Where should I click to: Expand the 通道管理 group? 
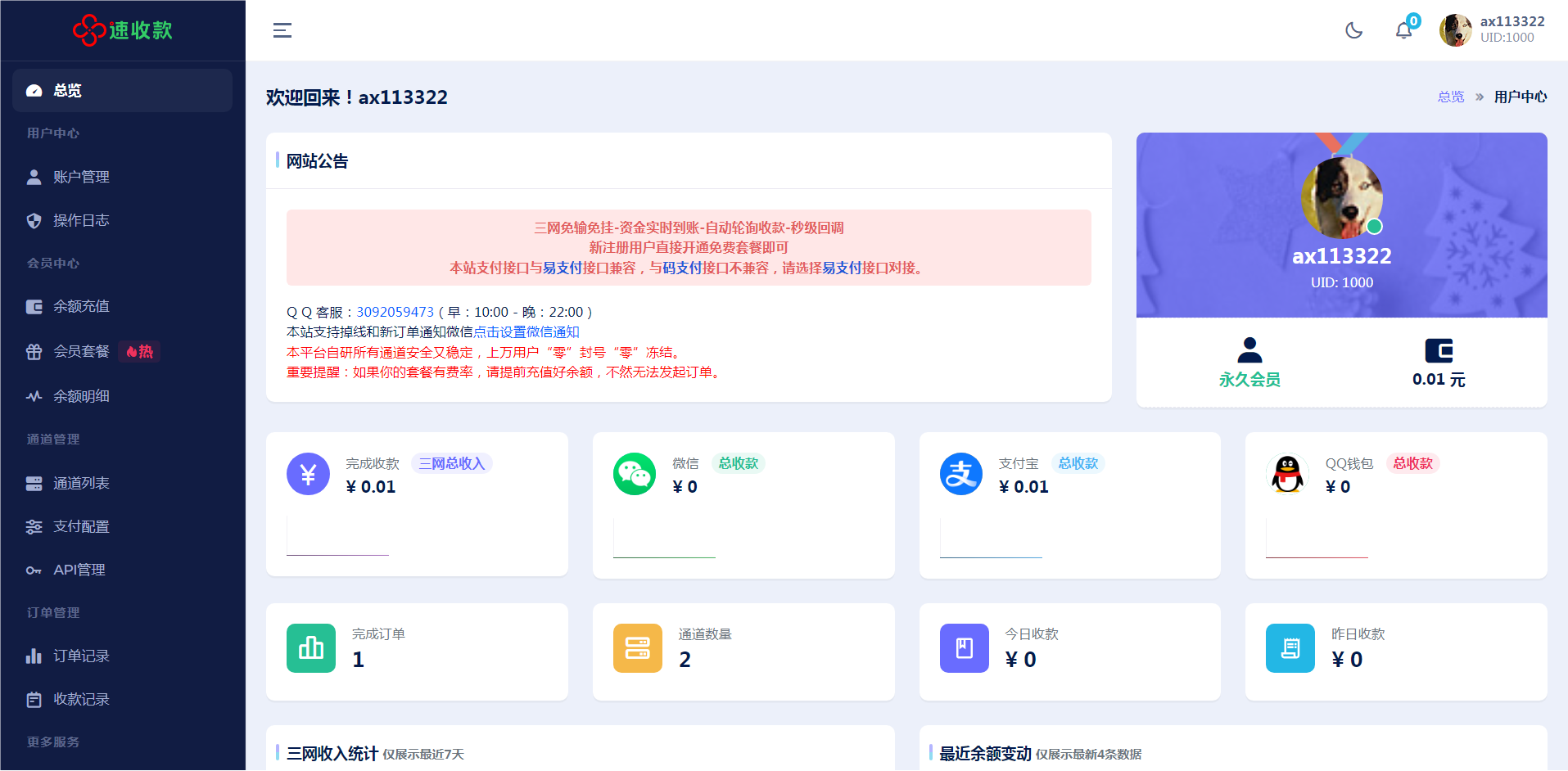click(x=52, y=439)
